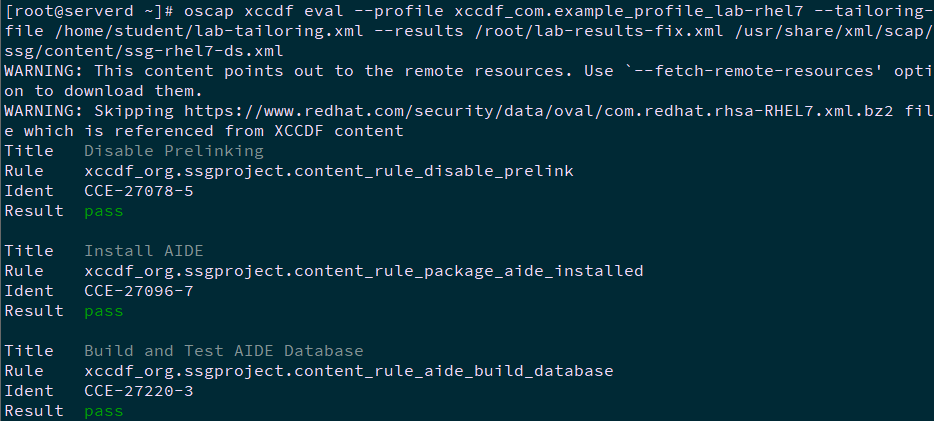Image resolution: width=935 pixels, height=421 pixels.
Task: Click the pass result for Disable Prelinking
Action: pyautogui.click(x=104, y=211)
